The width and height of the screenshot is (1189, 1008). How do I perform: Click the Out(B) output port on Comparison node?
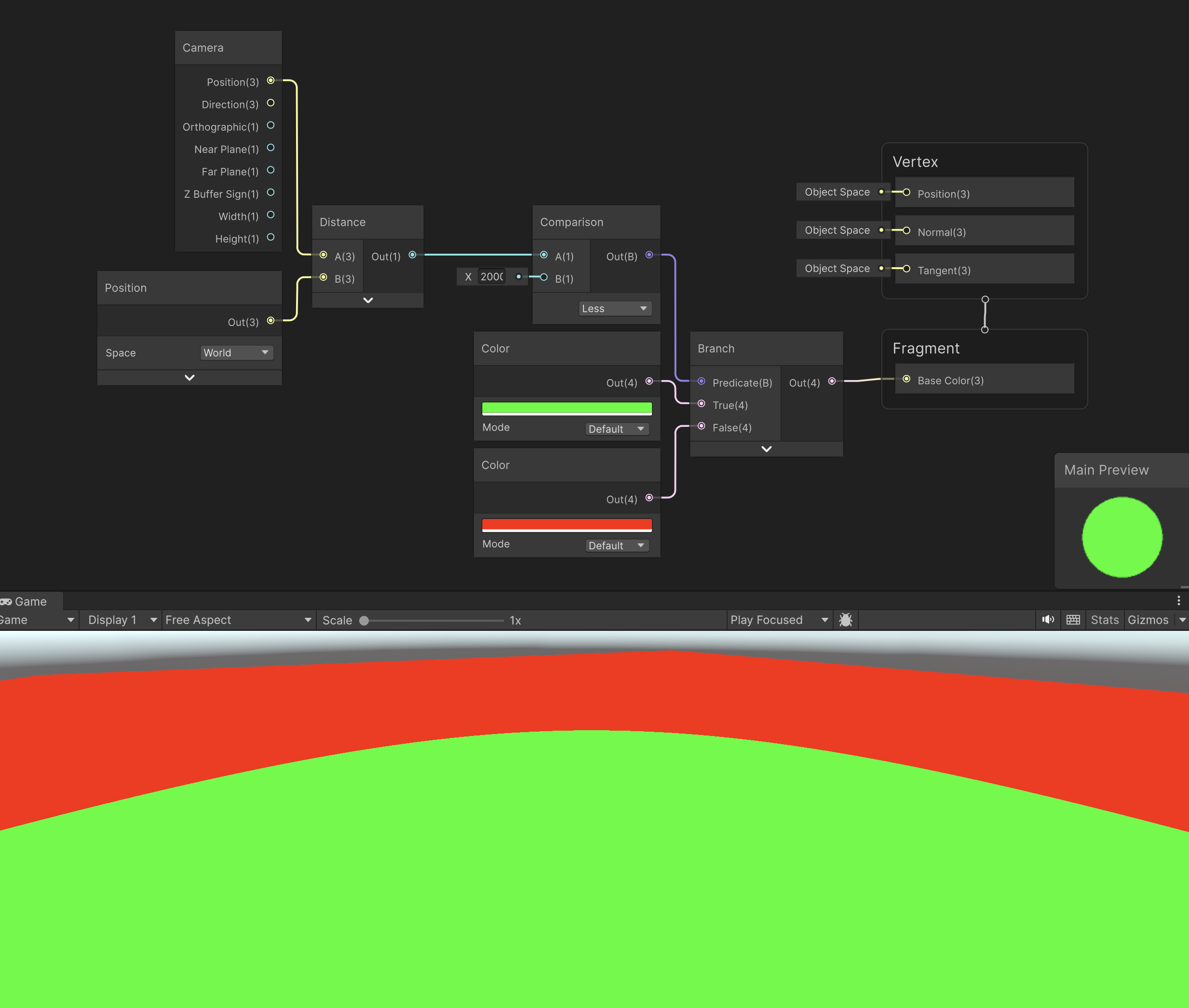point(649,255)
